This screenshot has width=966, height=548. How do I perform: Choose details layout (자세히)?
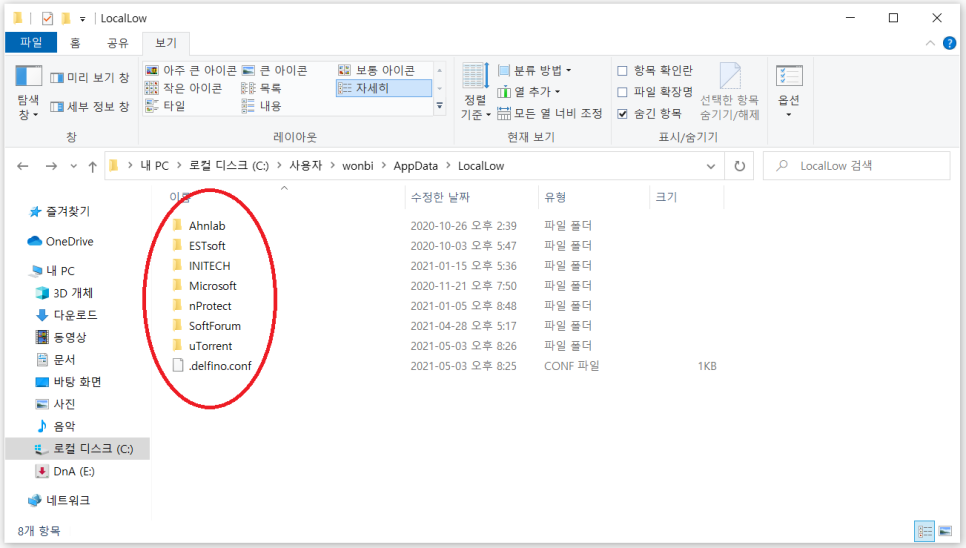384,88
